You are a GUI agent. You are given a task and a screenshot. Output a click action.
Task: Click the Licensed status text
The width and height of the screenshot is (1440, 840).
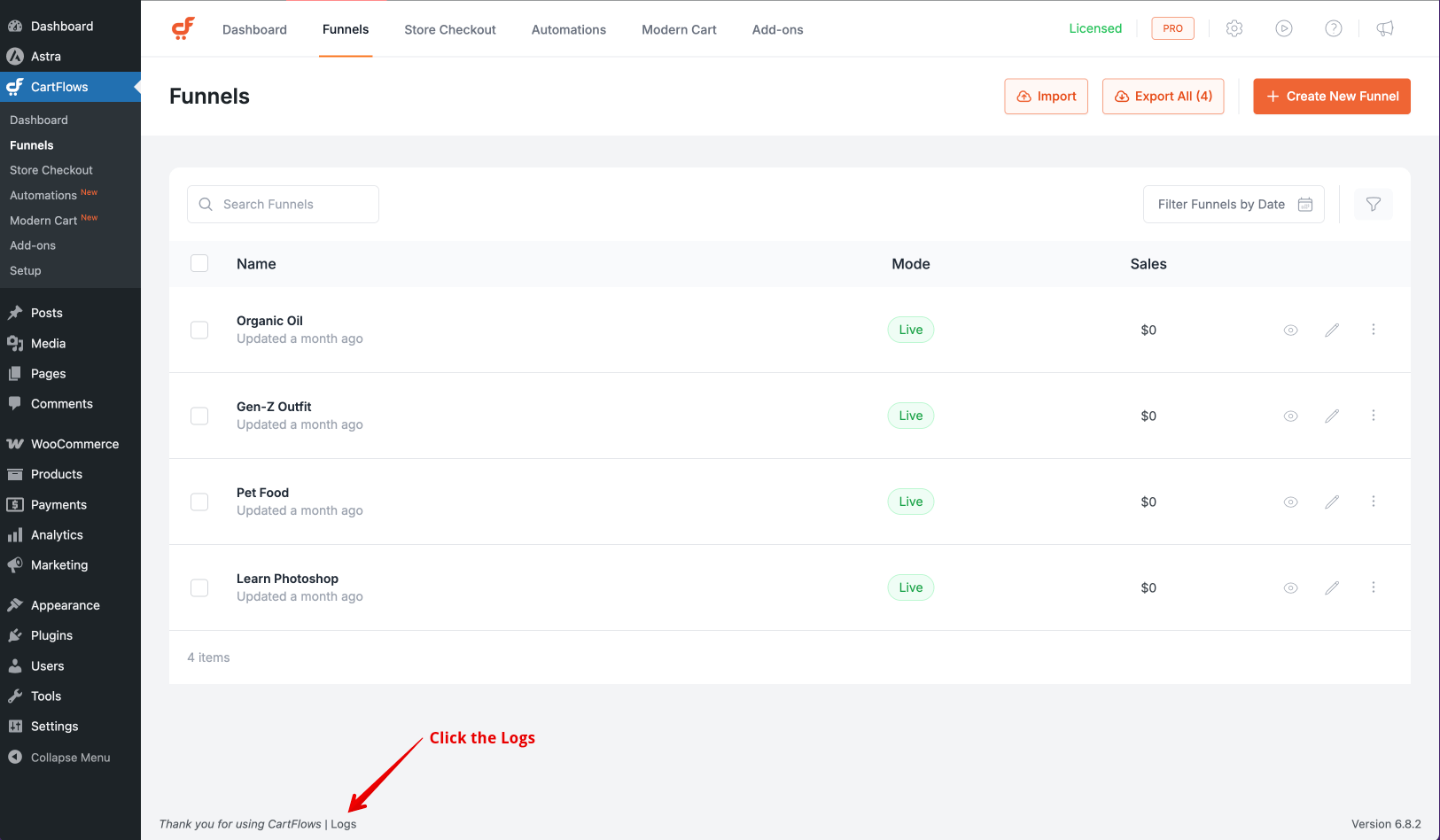(1095, 28)
